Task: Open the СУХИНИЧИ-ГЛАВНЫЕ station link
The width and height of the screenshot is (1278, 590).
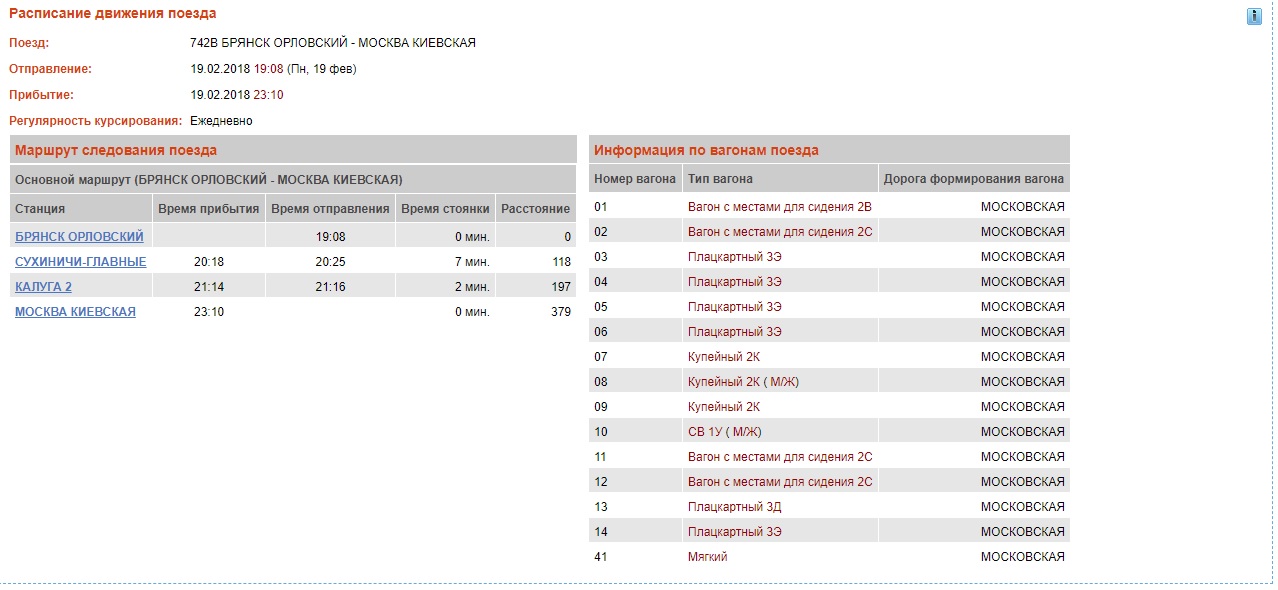Action: [x=80, y=262]
